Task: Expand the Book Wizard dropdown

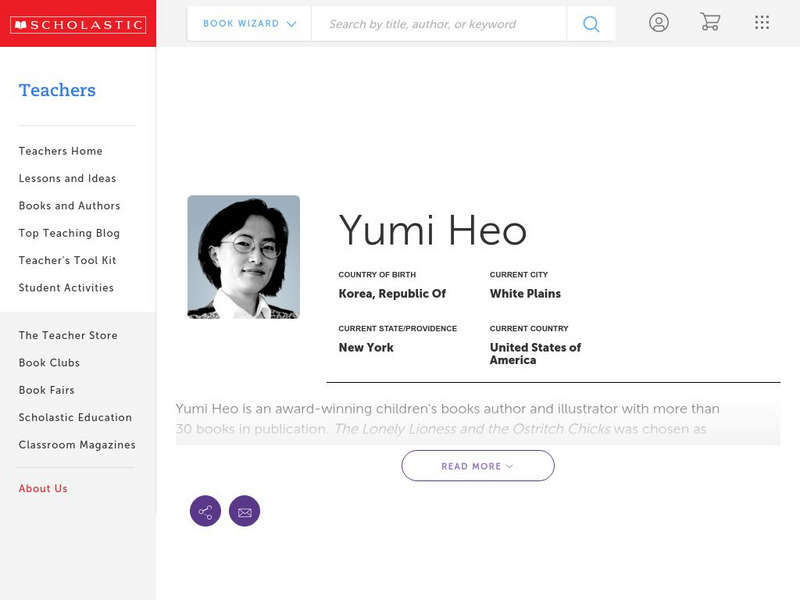Action: tap(249, 24)
